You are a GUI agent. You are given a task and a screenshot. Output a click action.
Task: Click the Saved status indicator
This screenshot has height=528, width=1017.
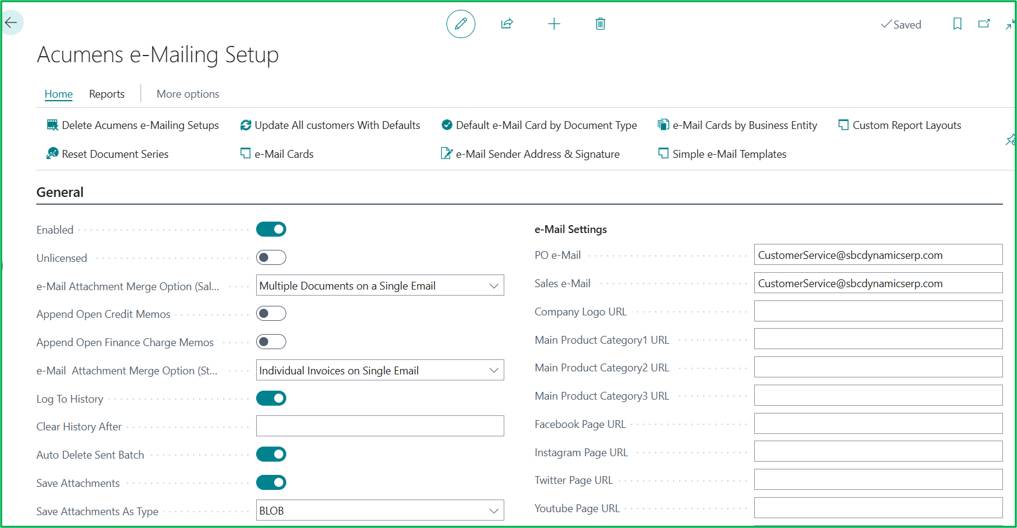(x=901, y=25)
